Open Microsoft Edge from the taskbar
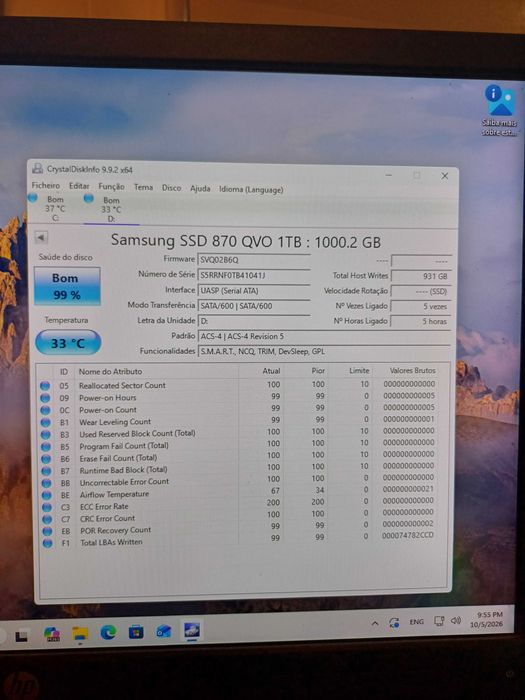 coord(108,633)
